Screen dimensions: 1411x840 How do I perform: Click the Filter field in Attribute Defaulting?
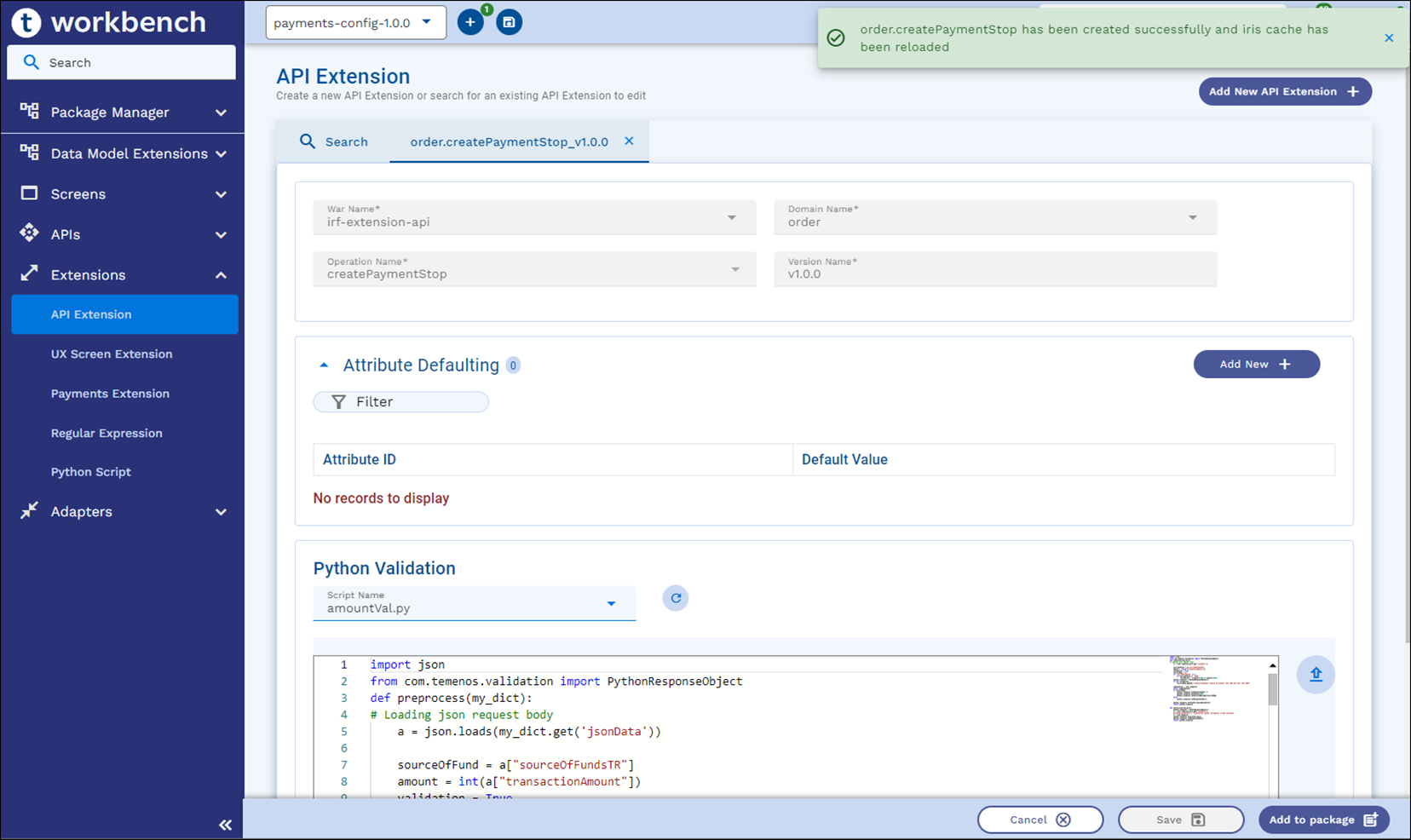400,402
